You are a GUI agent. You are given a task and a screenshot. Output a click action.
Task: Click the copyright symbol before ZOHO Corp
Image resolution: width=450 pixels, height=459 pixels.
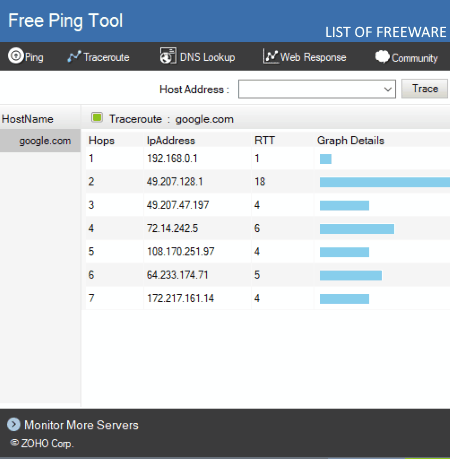(14, 442)
